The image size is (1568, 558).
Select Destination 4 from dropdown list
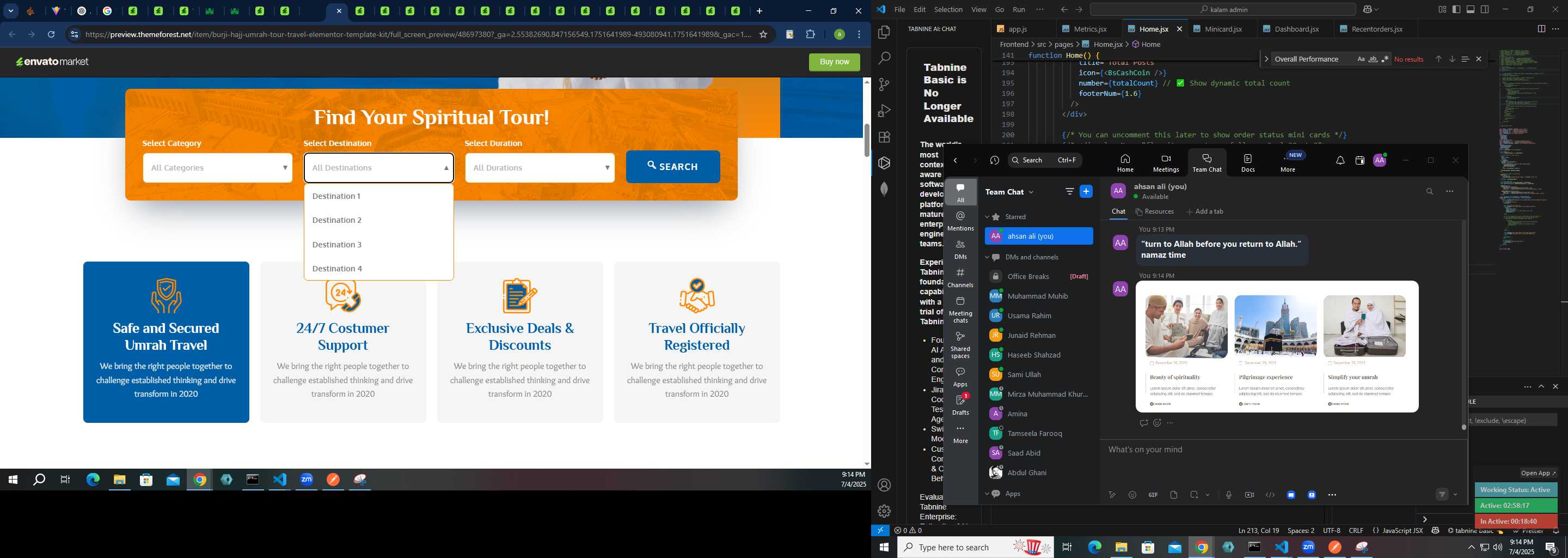coord(378,269)
